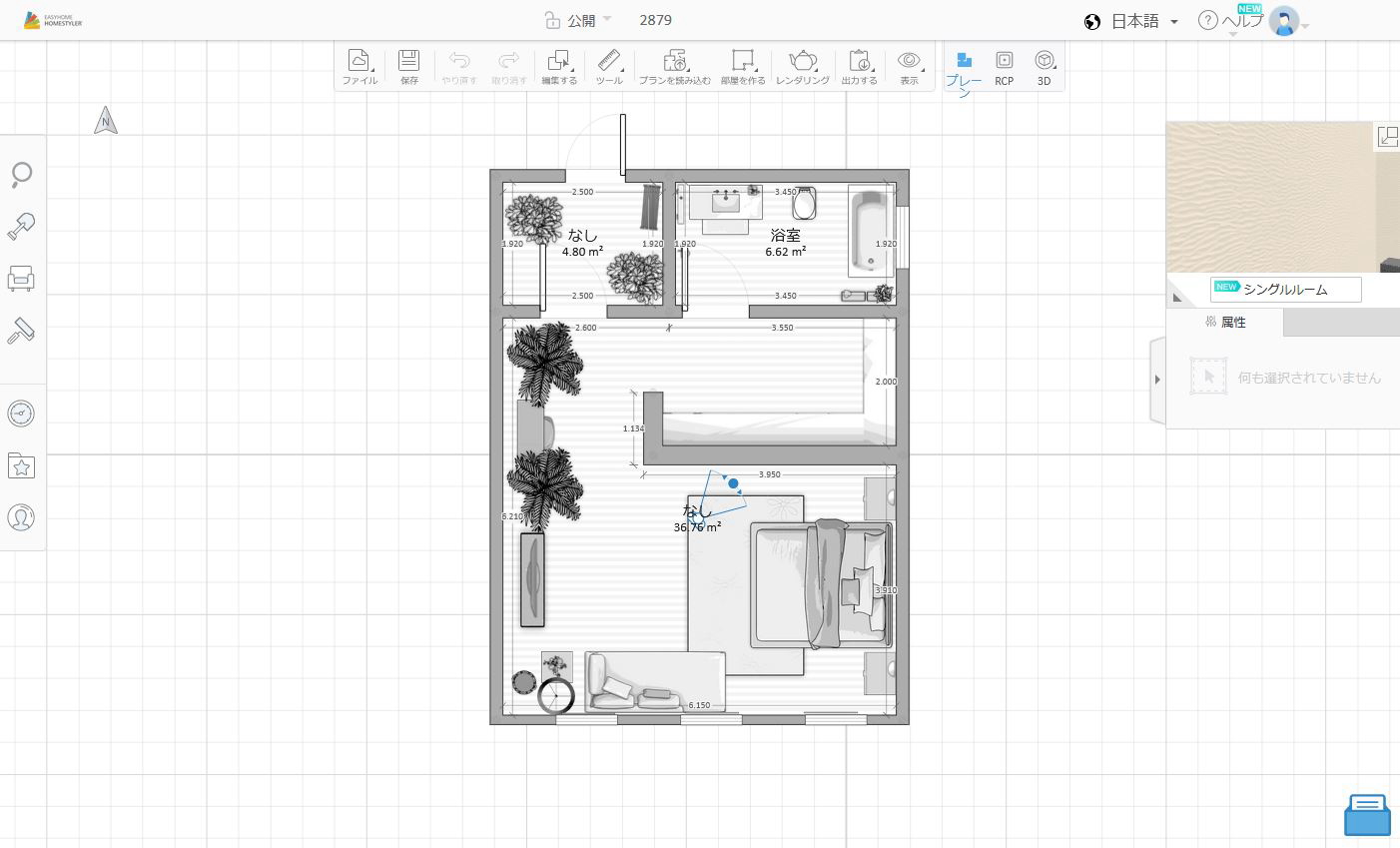1400x848 pixels.
Task: Click the 1.134 wall dimension label
Action: pos(633,428)
